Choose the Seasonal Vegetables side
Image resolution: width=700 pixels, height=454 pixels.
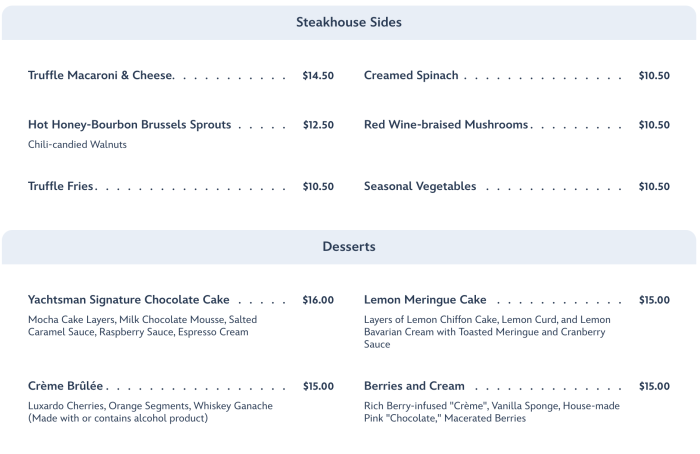420,186
